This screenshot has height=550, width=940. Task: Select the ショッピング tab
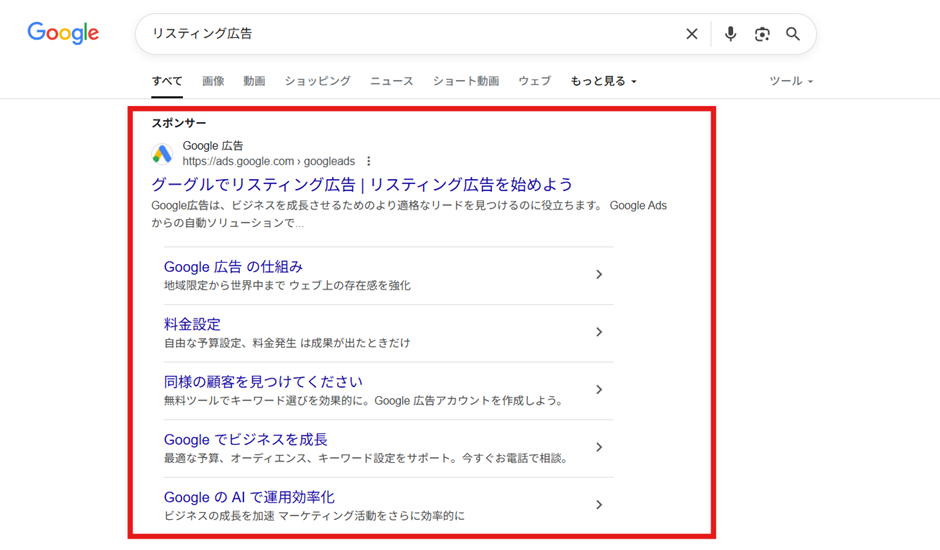pos(317,81)
